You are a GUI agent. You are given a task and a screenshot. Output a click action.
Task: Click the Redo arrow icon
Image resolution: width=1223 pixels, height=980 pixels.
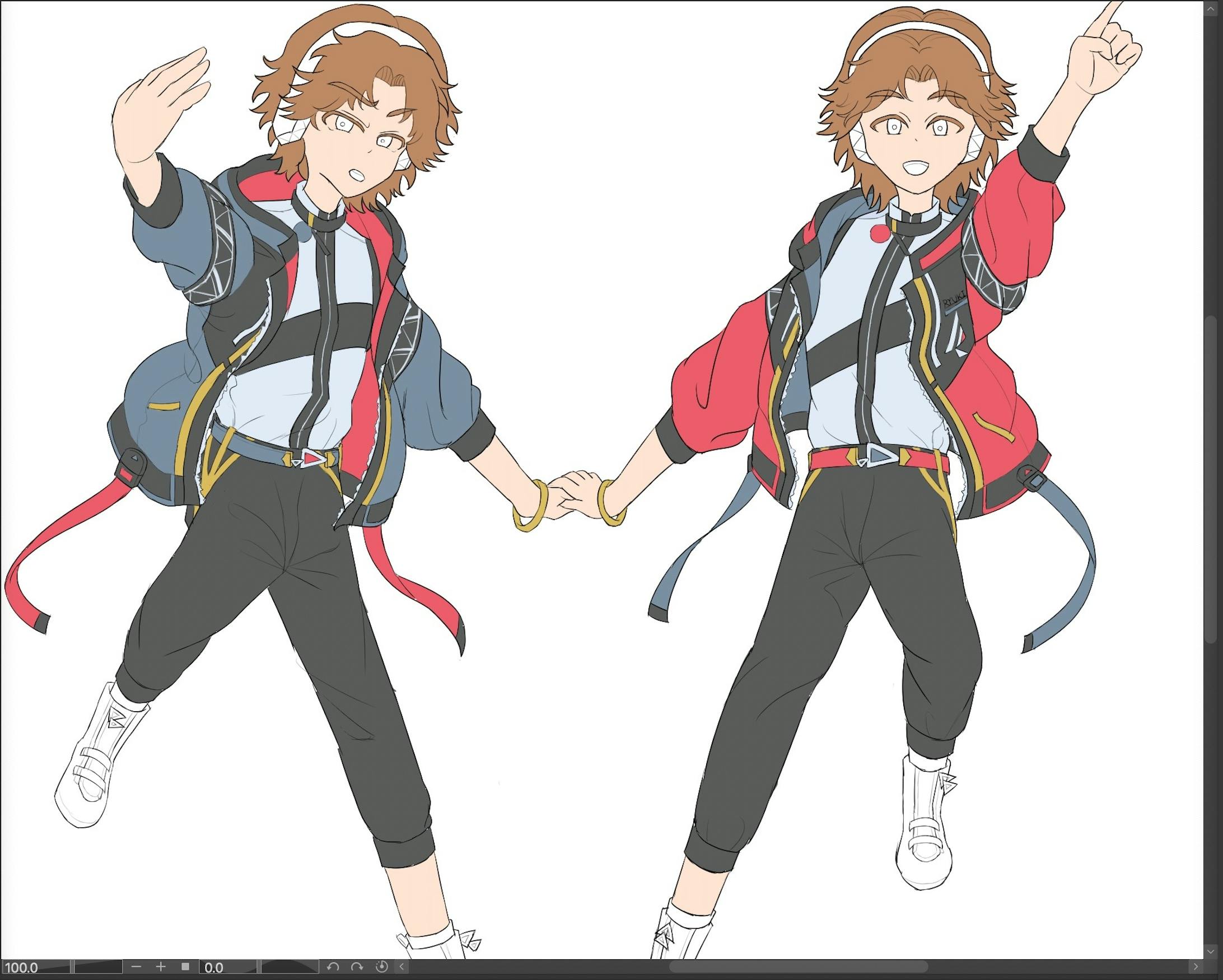358,966
